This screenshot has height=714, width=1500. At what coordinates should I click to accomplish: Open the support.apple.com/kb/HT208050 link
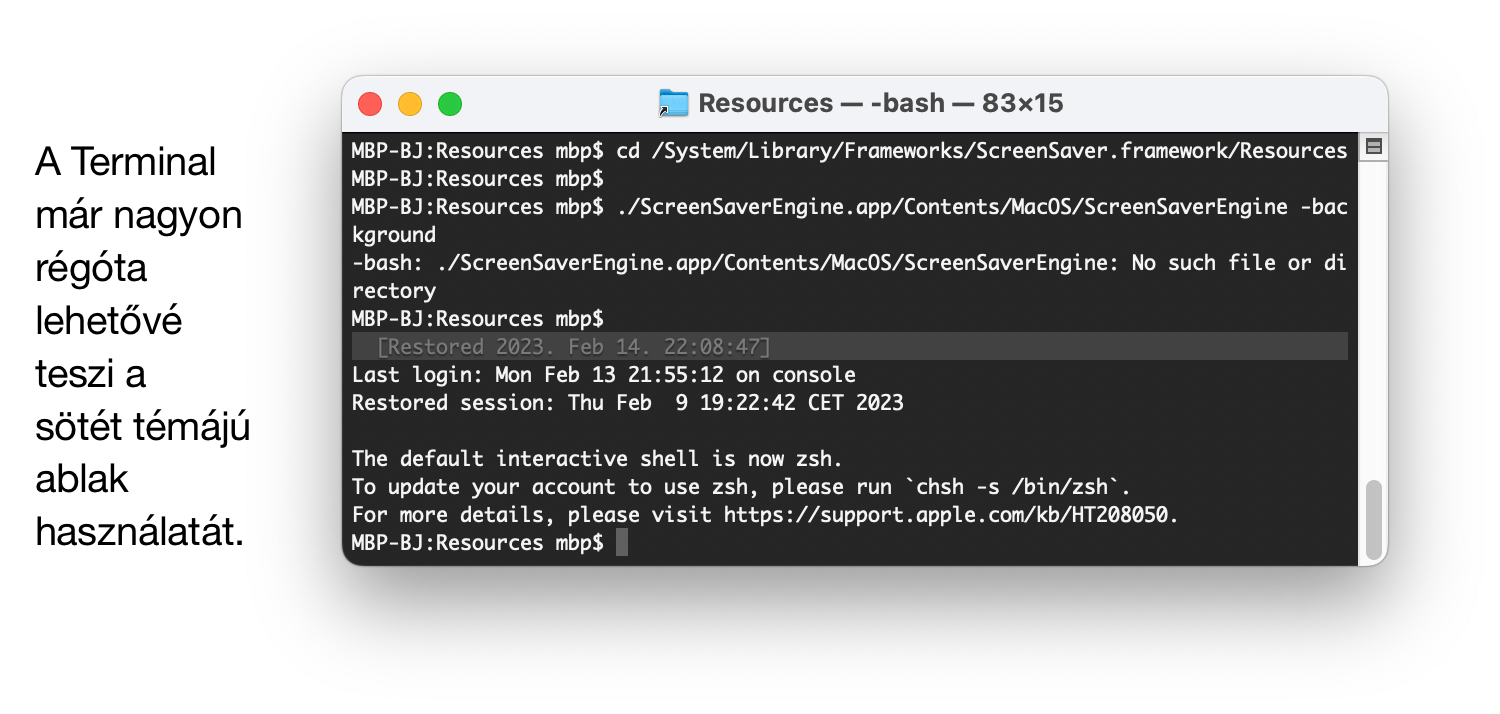pyautogui.click(x=950, y=515)
